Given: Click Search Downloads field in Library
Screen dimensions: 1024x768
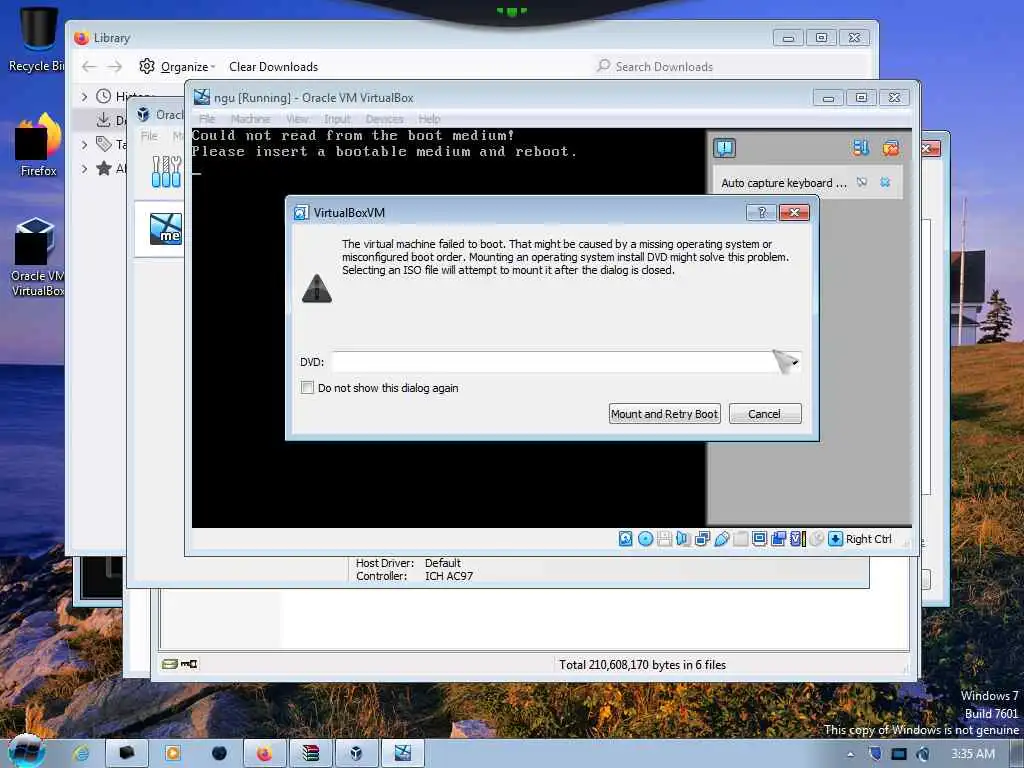Looking at the screenshot, I should click(731, 66).
